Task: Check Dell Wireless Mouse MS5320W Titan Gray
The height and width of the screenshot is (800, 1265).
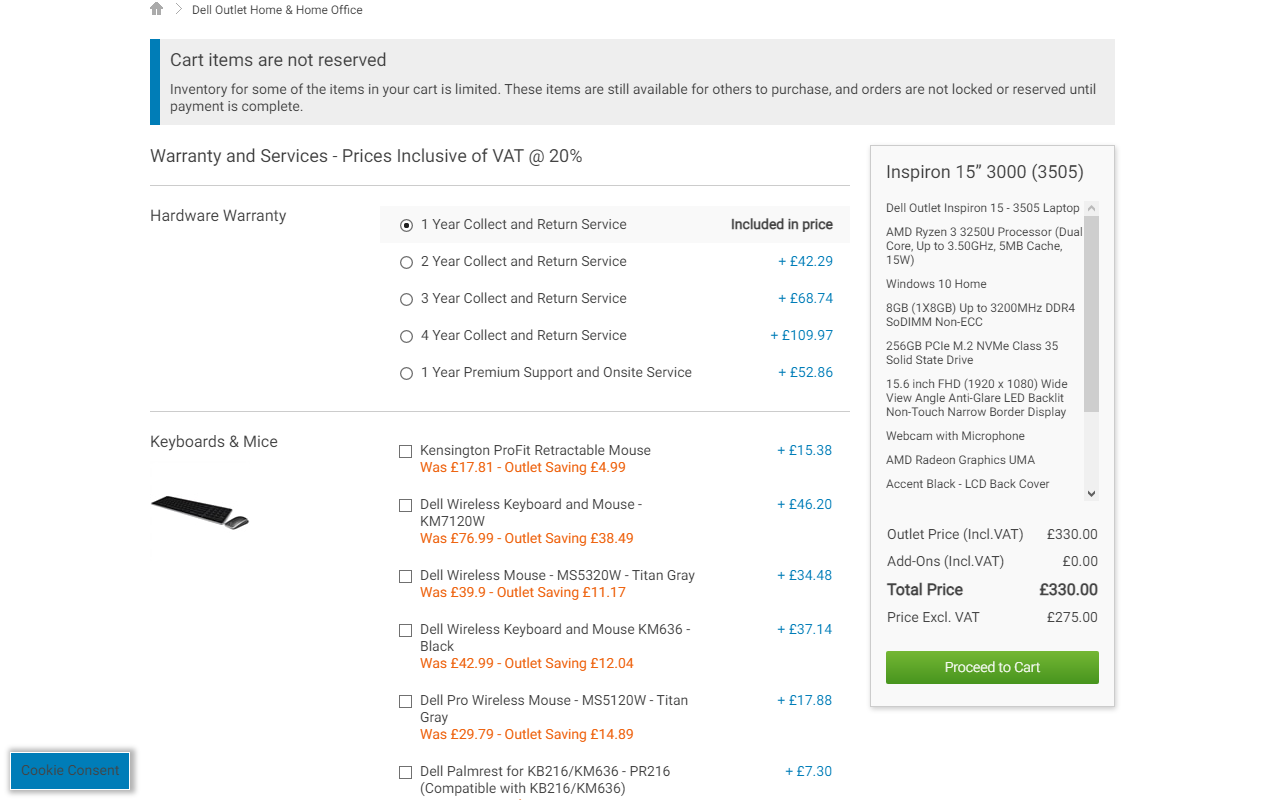Action: point(405,576)
